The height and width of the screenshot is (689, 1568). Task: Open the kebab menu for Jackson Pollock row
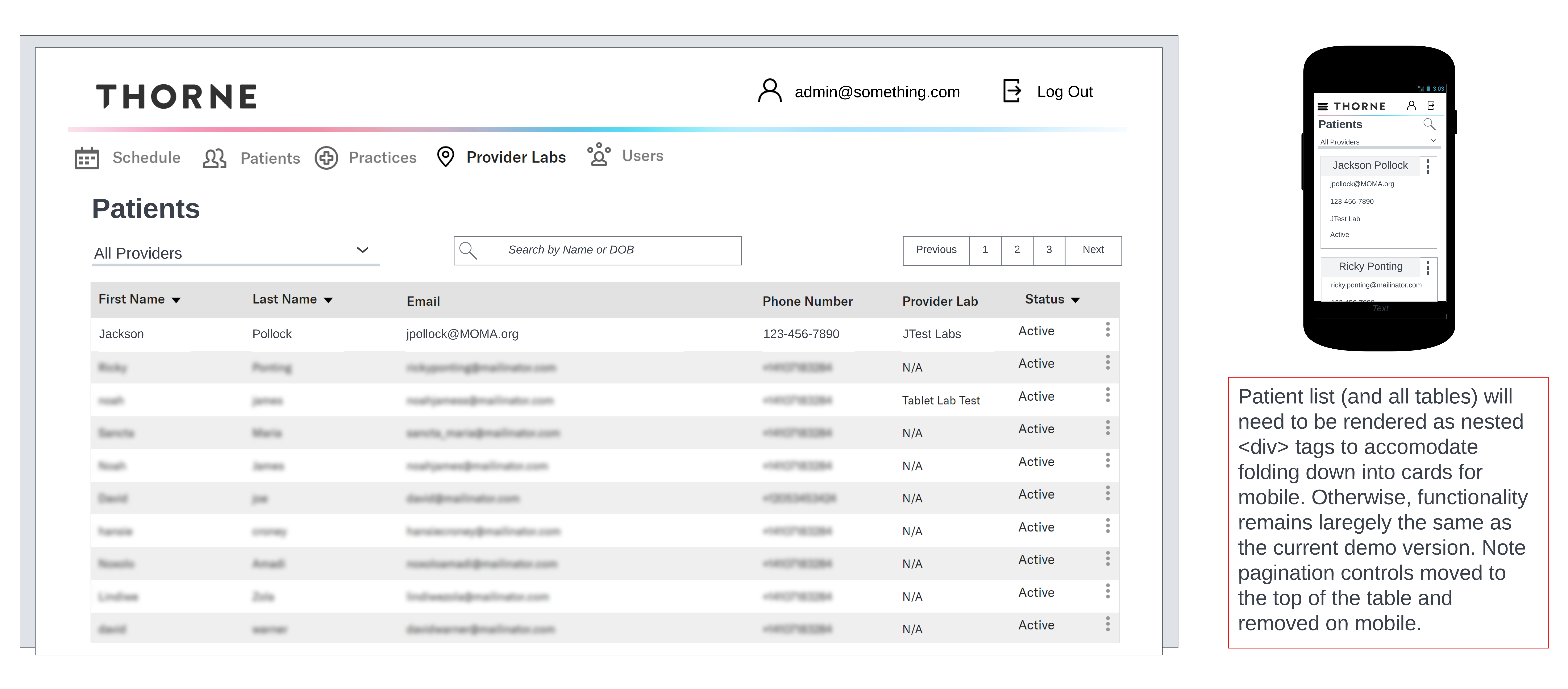[1108, 330]
